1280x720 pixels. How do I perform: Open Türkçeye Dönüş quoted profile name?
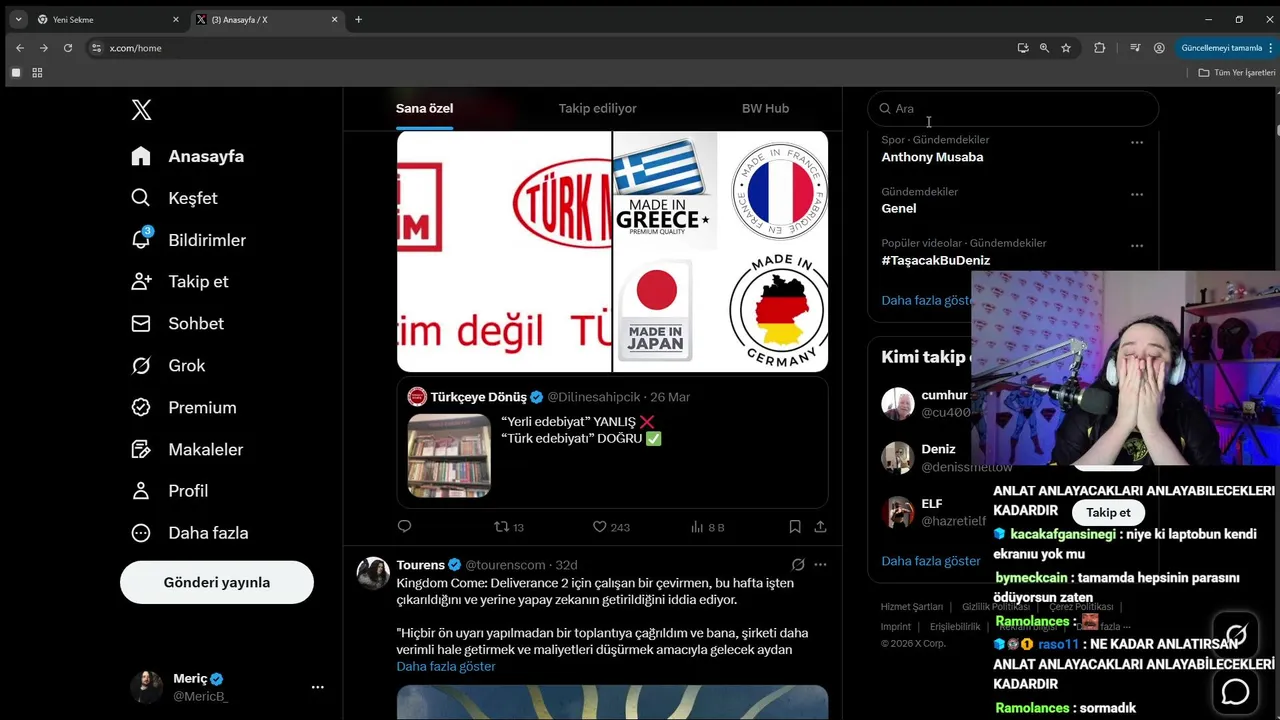(479, 397)
